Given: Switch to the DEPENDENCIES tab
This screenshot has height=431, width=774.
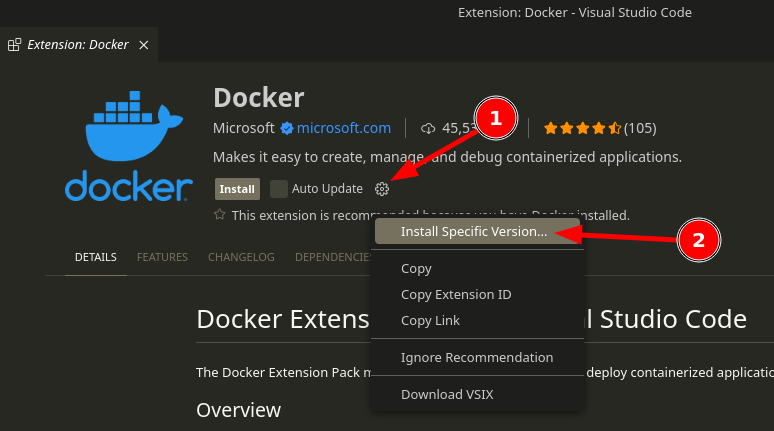Looking at the screenshot, I should (x=333, y=257).
